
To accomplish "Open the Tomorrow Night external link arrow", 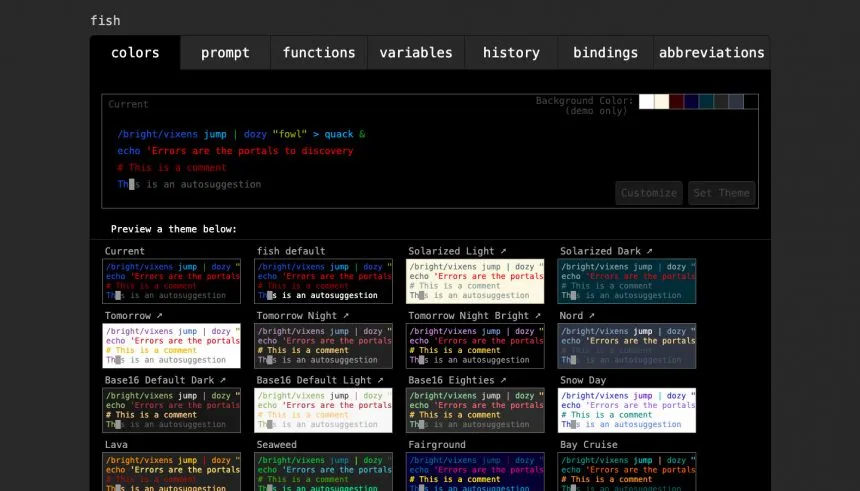I will click(346, 316).
